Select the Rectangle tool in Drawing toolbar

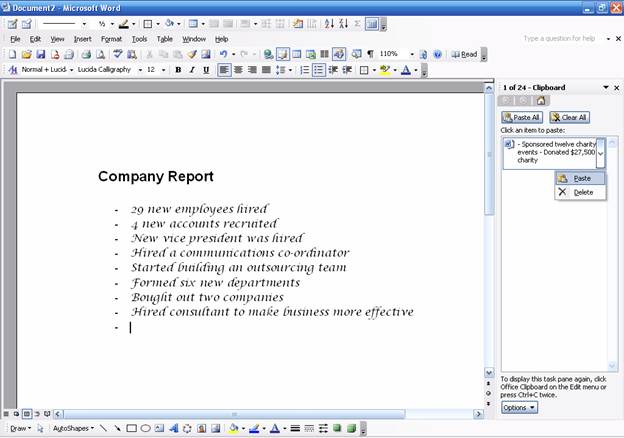pyautogui.click(x=132, y=428)
